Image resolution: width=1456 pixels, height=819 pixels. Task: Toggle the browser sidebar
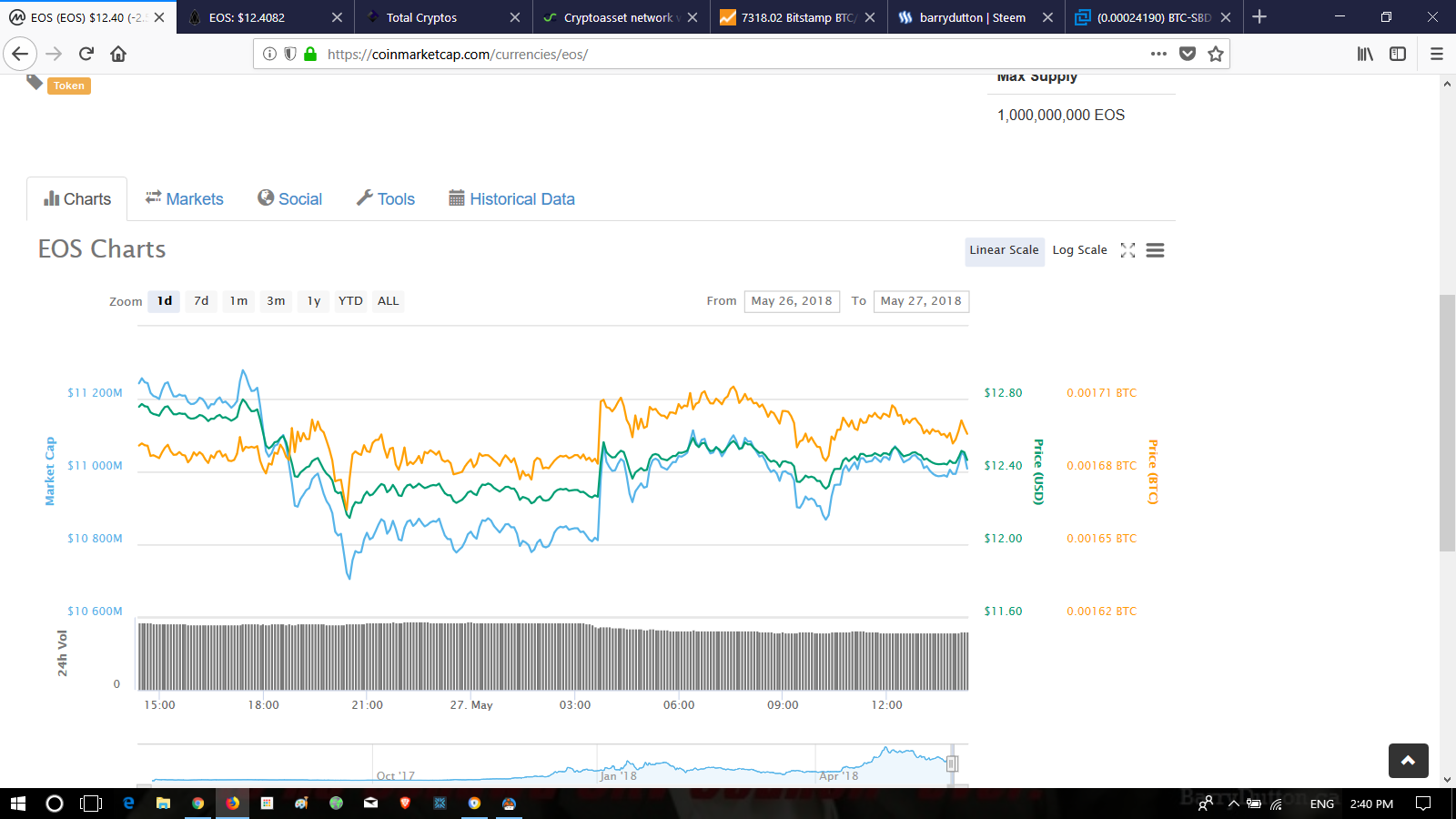[1398, 54]
